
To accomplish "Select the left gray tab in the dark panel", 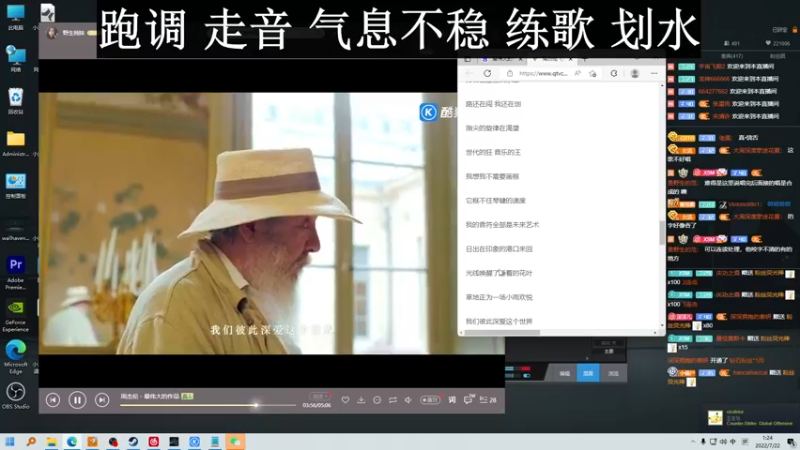I will (564, 373).
